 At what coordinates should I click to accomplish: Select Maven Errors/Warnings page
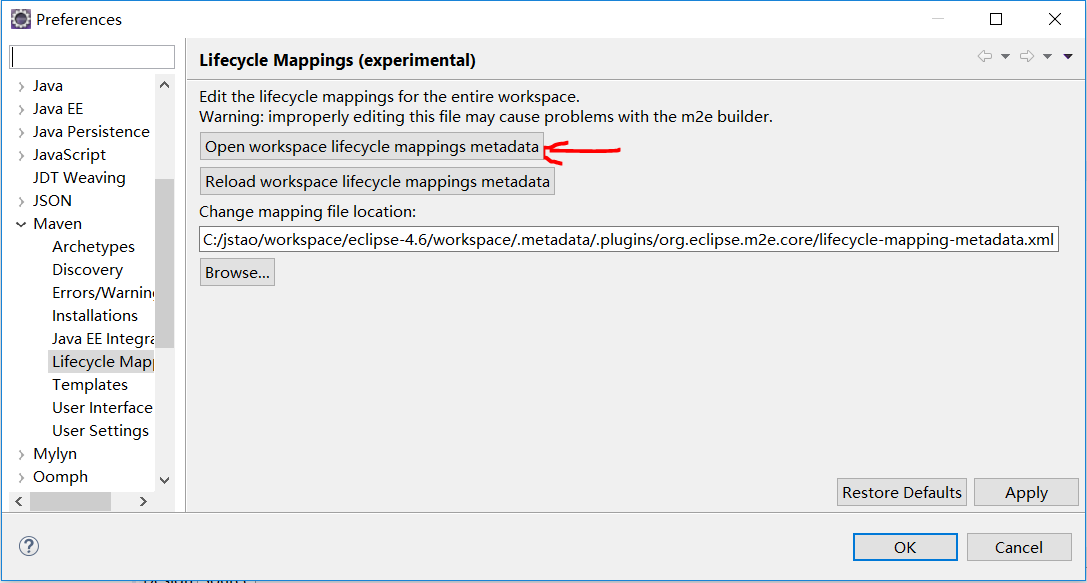point(103,293)
